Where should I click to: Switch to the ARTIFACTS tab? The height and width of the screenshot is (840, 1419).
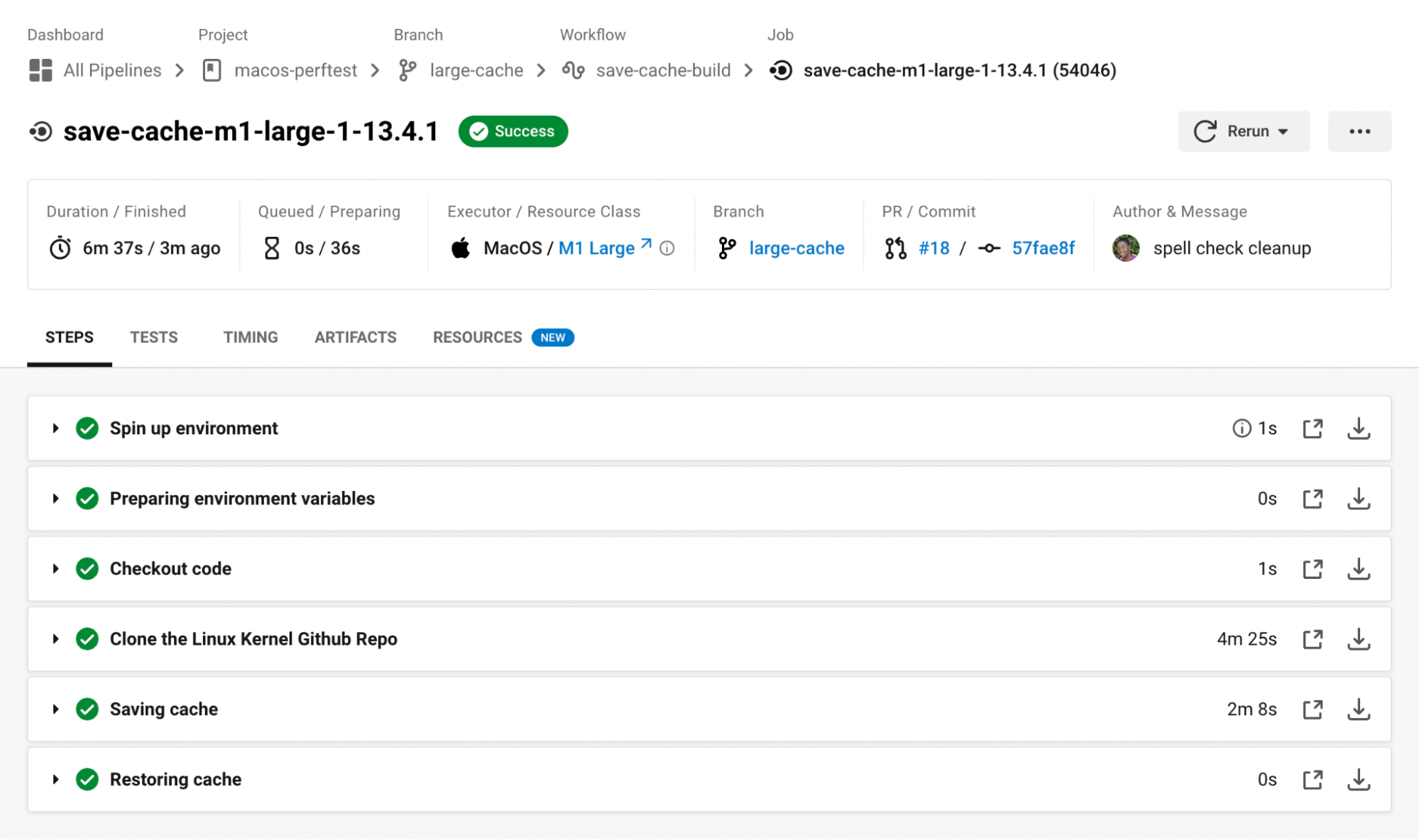click(356, 337)
